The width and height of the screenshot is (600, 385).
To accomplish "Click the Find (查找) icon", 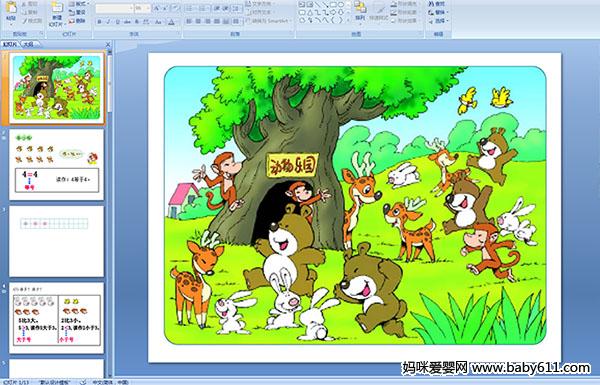I will (437, 4).
